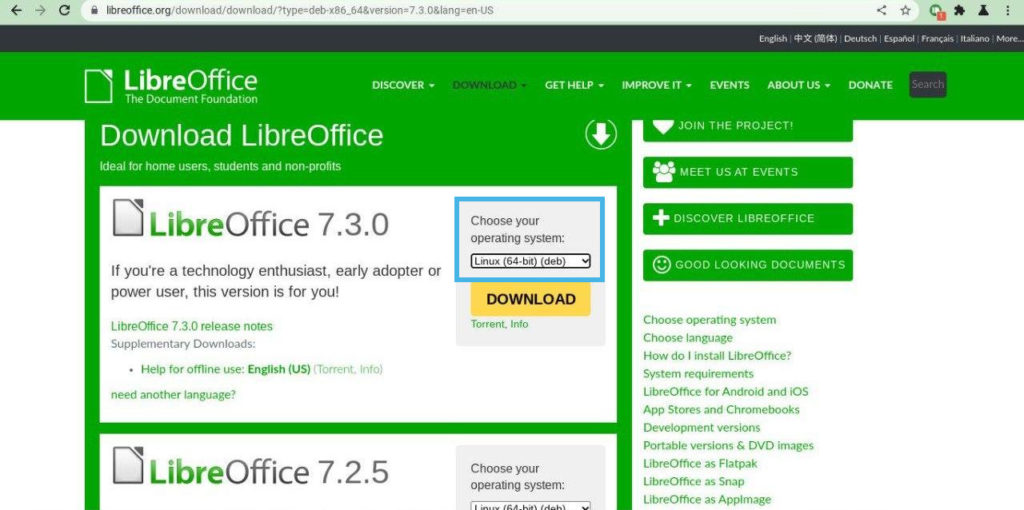Expand the DISCOVER menu
The height and width of the screenshot is (510, 1024).
(x=403, y=85)
